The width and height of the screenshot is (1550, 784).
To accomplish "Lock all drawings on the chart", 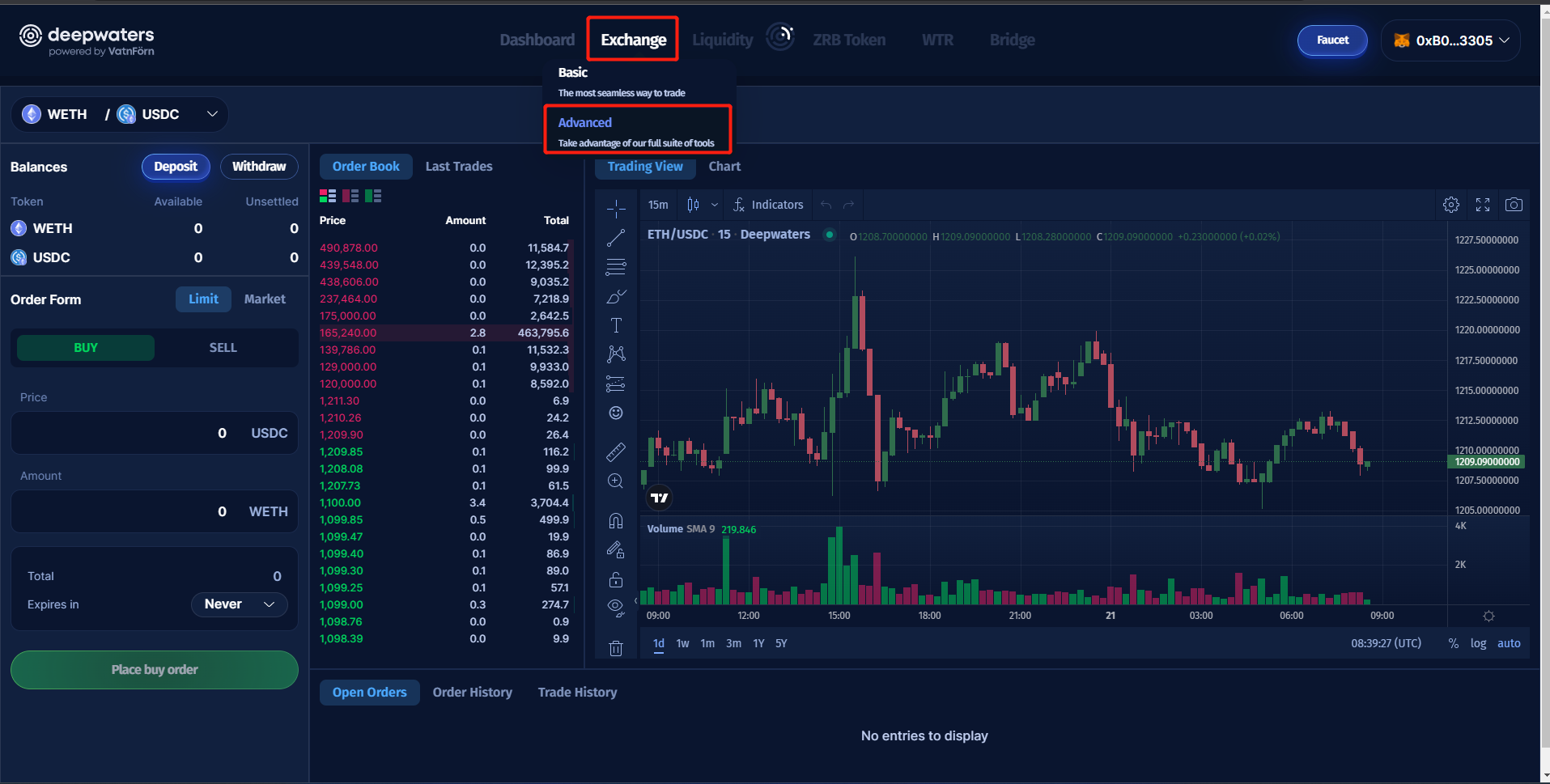I will point(616,579).
